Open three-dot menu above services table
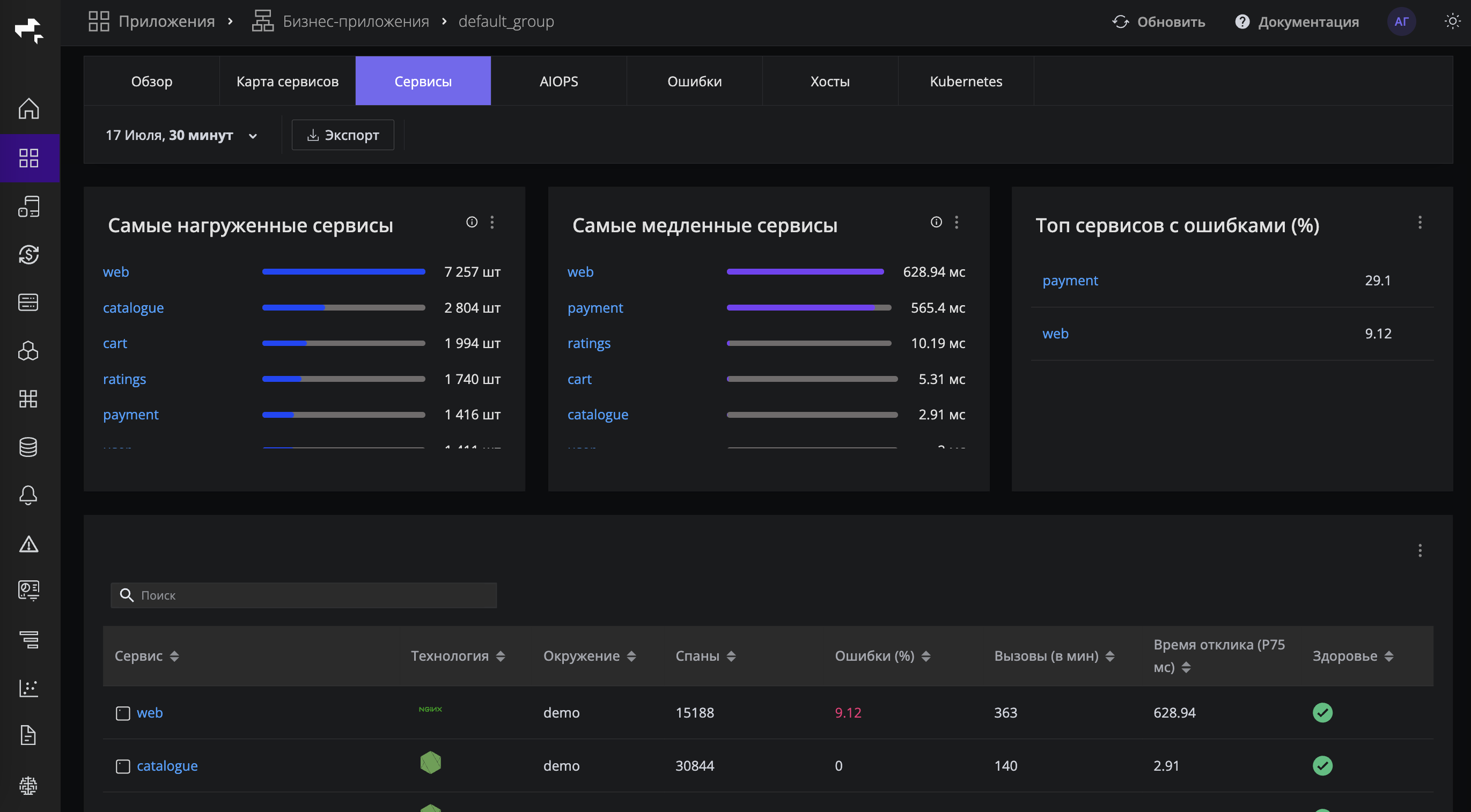The height and width of the screenshot is (812, 1471). [1420, 550]
